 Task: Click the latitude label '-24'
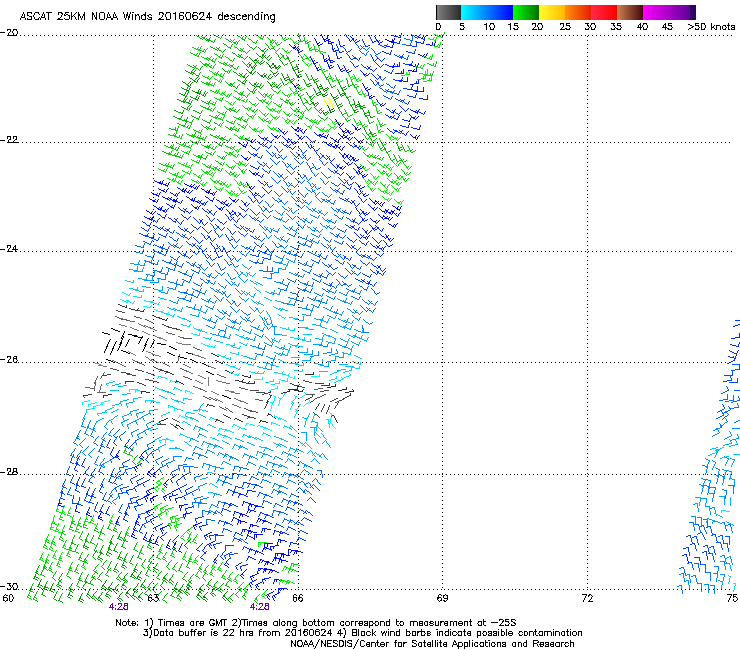click(x=9, y=249)
